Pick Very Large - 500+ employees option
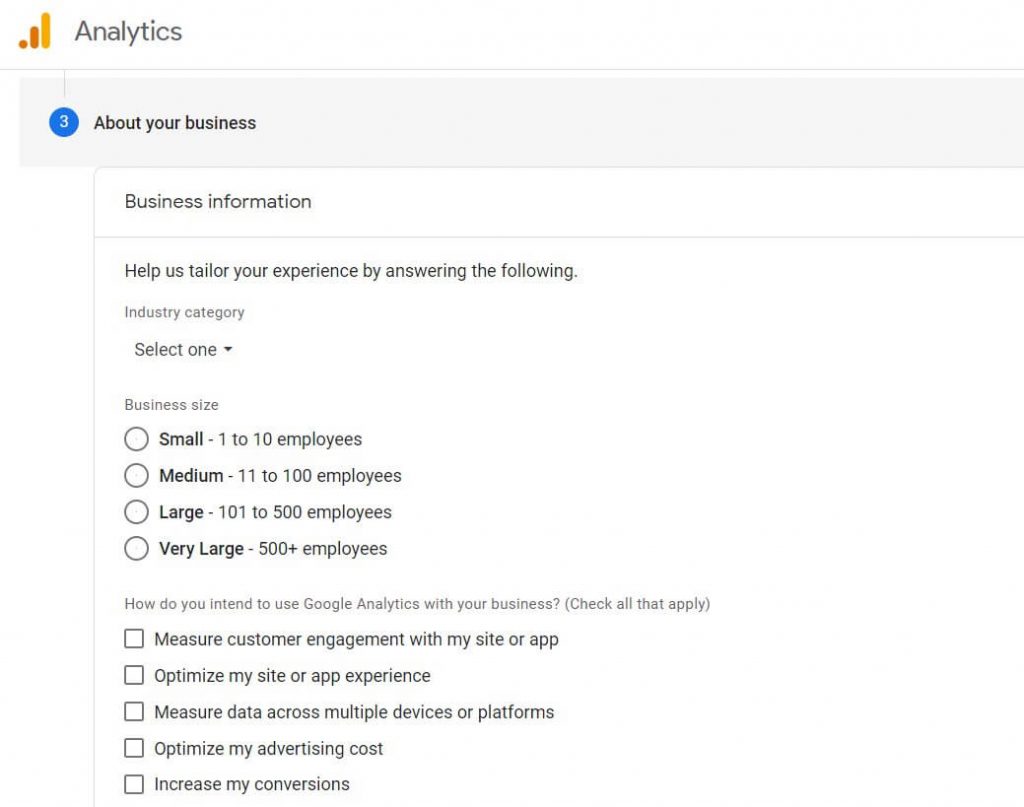 pos(136,548)
